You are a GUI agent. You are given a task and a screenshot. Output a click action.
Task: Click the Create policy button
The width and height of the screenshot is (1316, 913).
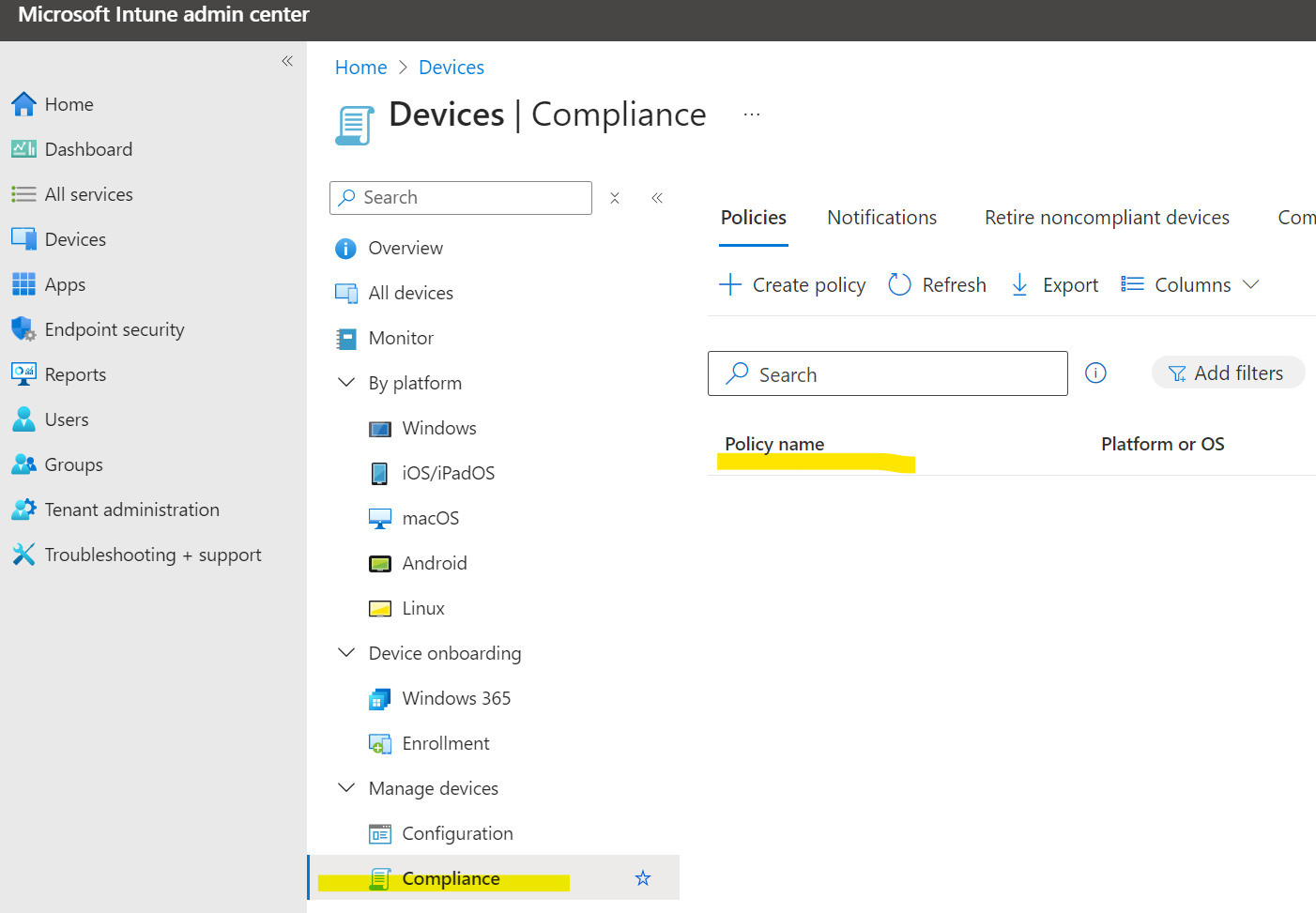792,284
